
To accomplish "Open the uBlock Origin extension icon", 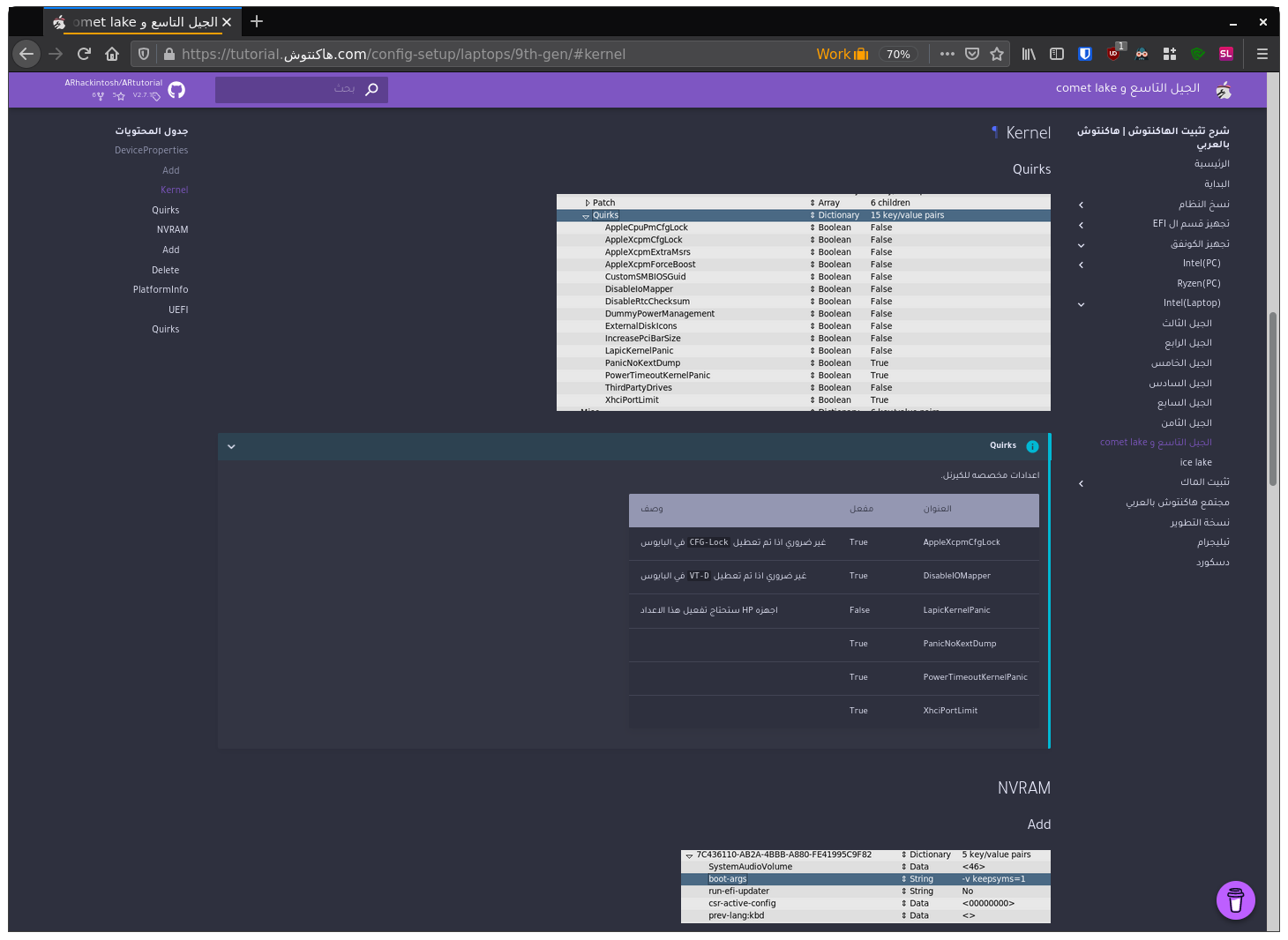I will point(1113,54).
